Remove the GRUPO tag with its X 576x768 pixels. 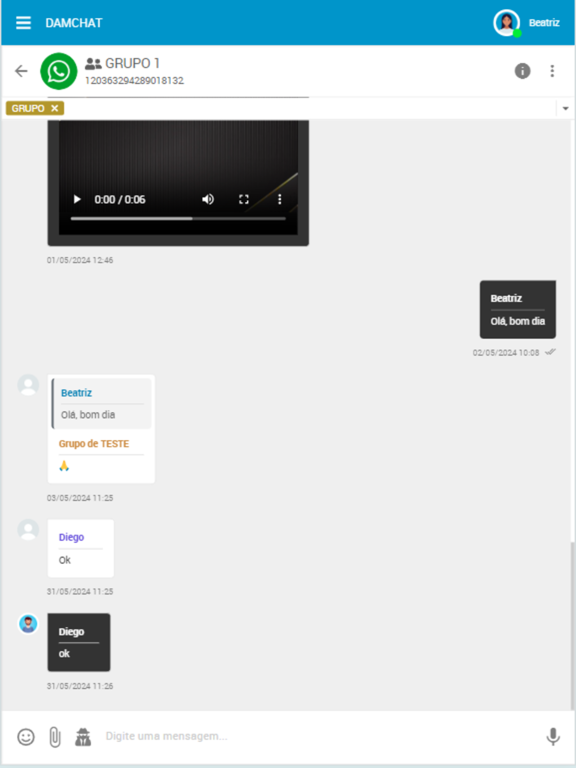(54, 108)
